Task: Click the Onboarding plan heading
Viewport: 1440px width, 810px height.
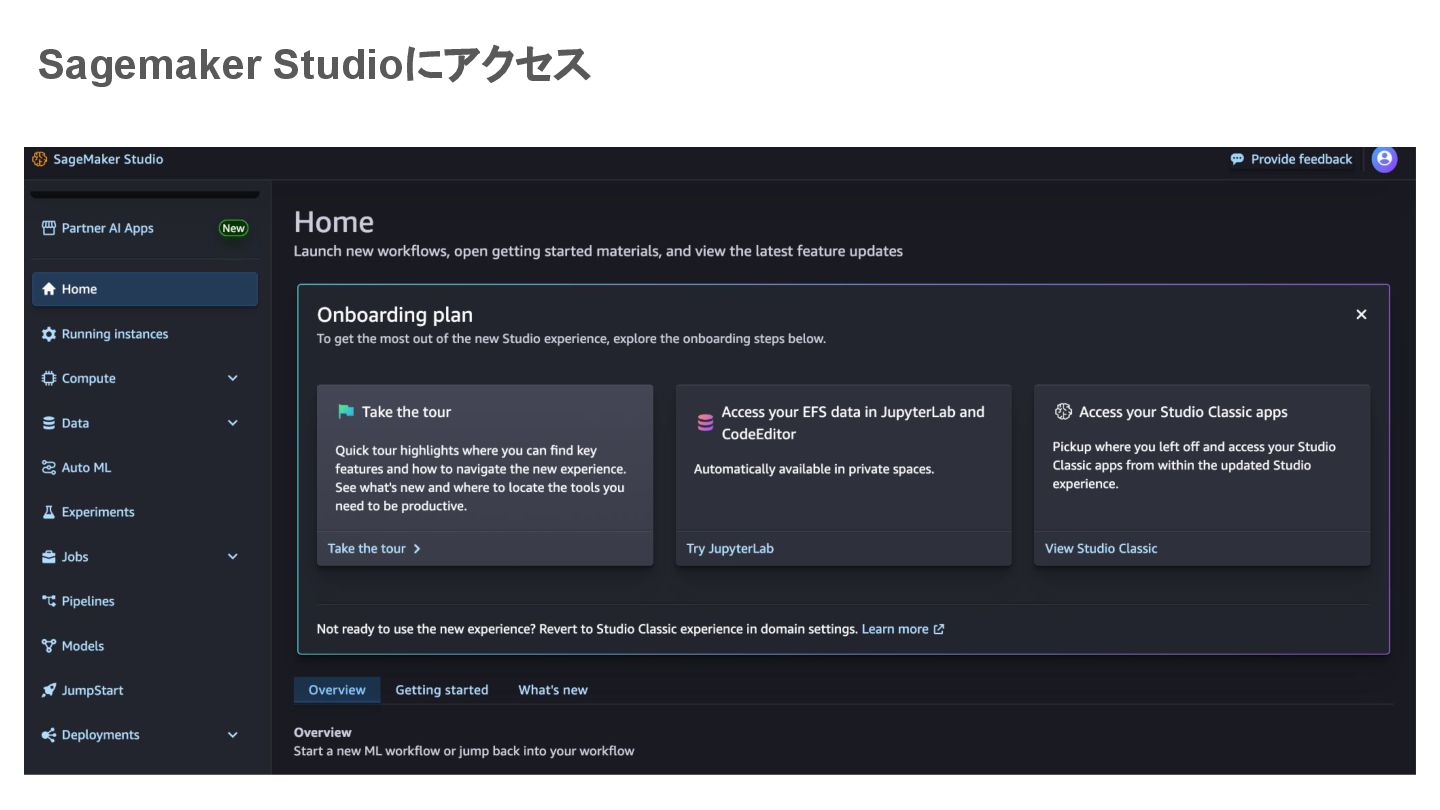Action: coord(395,315)
